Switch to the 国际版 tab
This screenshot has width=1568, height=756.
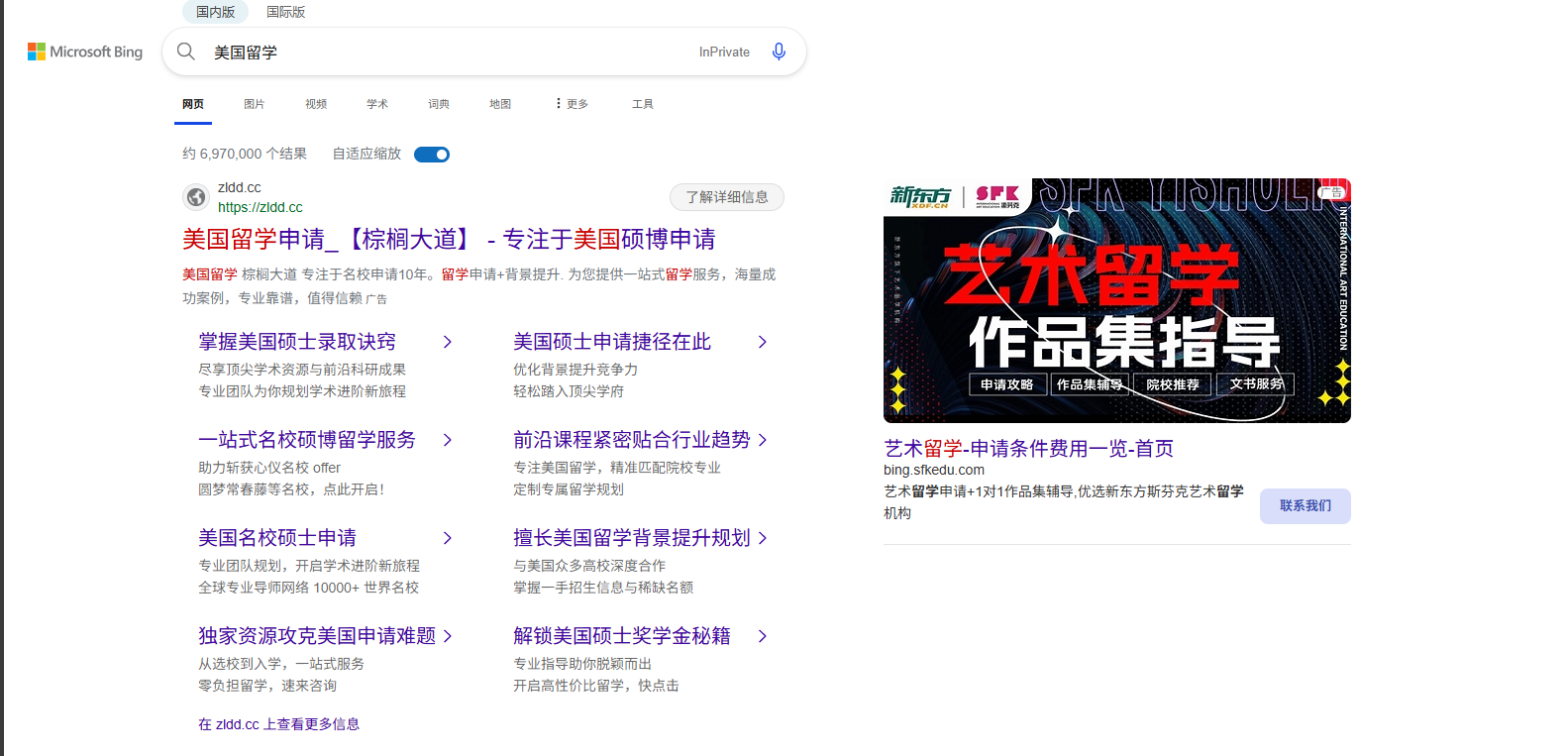pyautogui.click(x=285, y=12)
